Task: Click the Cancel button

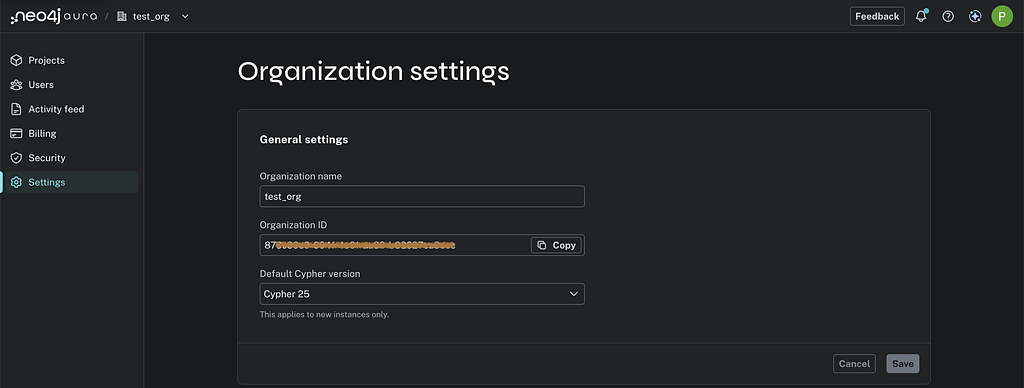Action: (x=854, y=364)
